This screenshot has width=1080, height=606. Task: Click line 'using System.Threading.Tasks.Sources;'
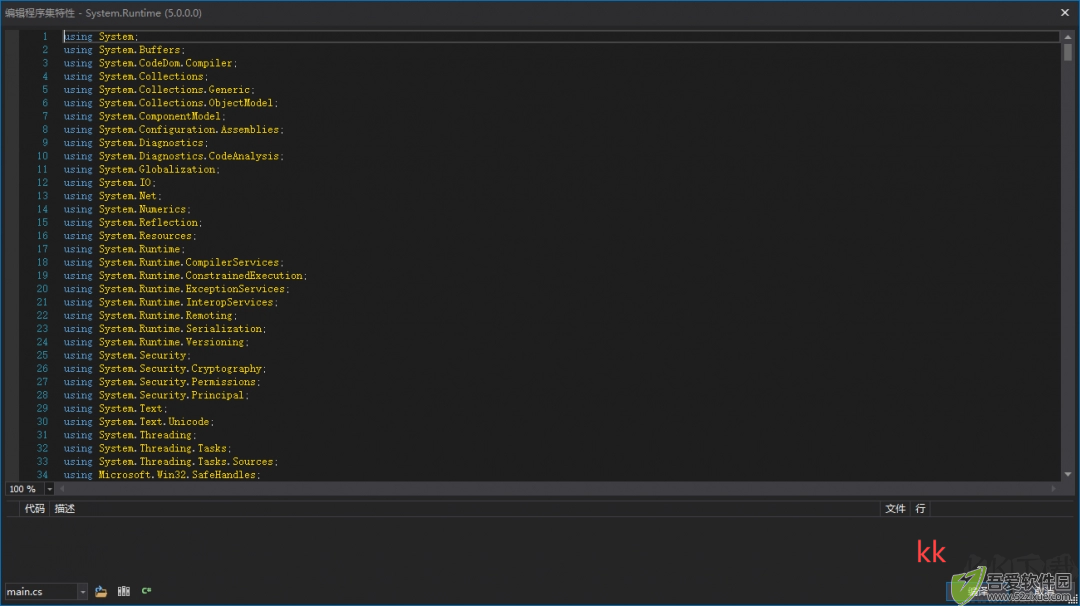coord(171,461)
